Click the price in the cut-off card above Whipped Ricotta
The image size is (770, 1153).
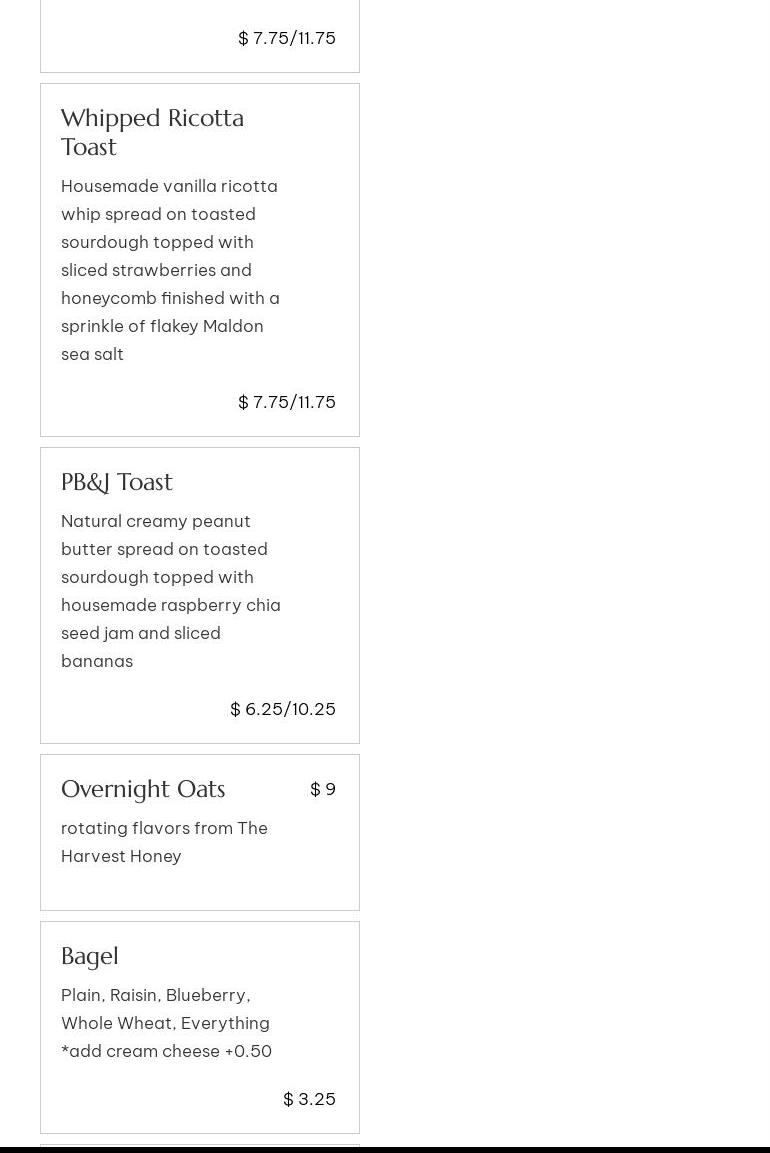click(x=287, y=38)
